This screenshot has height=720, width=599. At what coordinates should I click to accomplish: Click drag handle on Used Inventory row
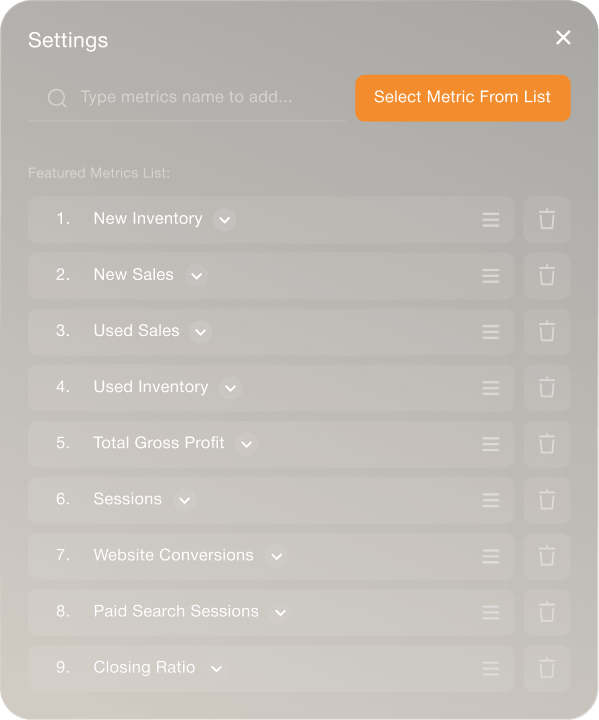click(491, 388)
